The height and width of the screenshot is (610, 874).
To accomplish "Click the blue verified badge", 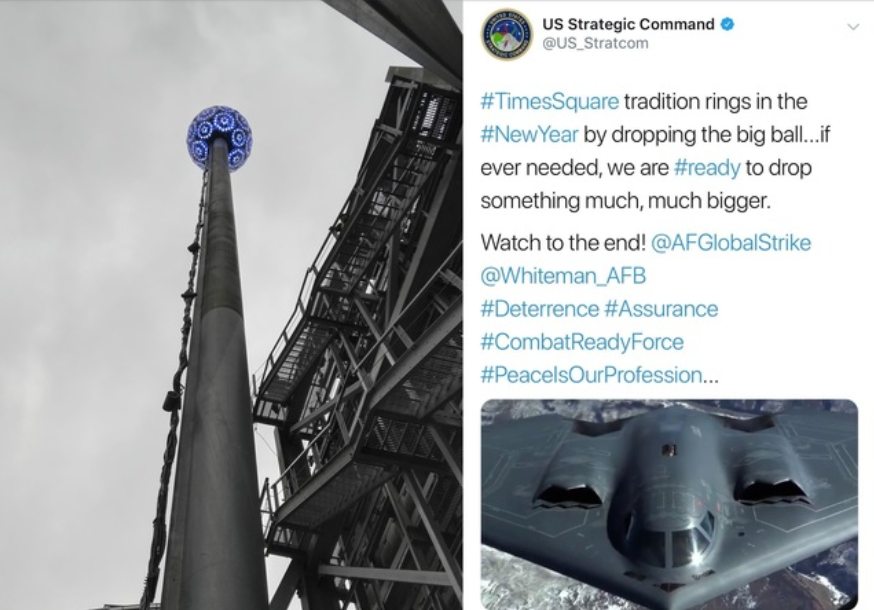I will tap(727, 25).
